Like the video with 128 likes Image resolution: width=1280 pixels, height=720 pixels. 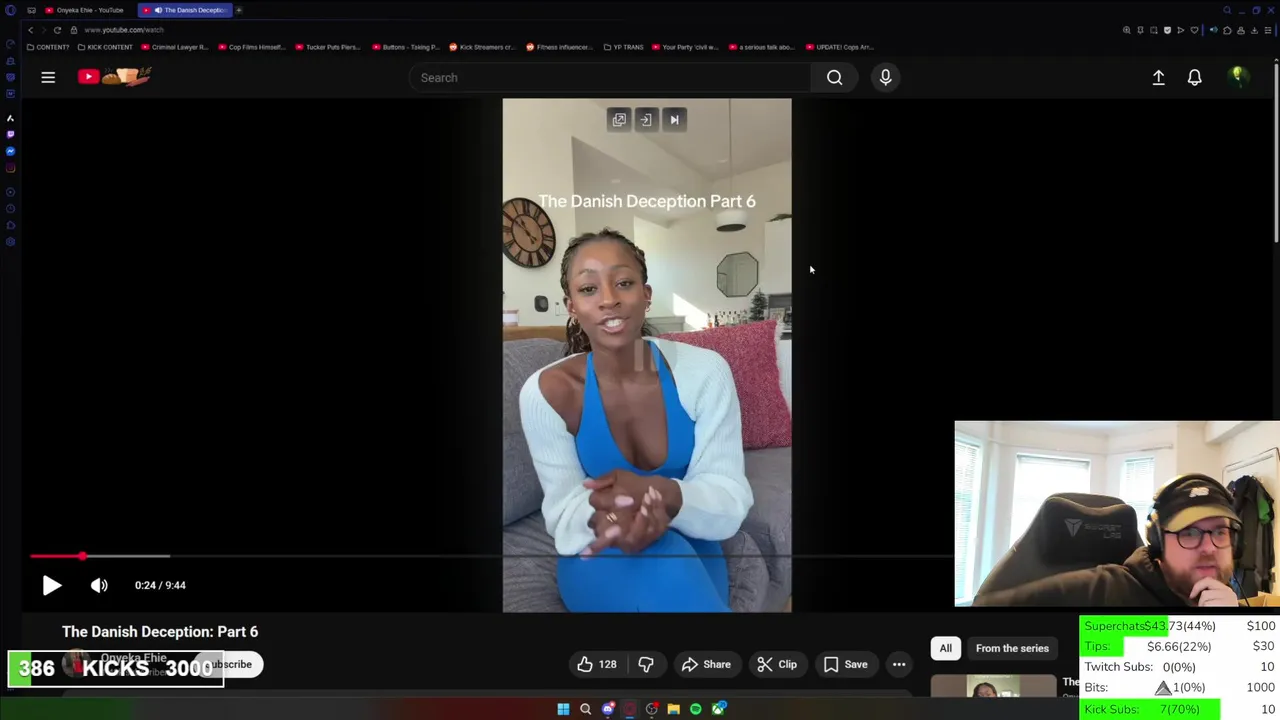point(597,664)
